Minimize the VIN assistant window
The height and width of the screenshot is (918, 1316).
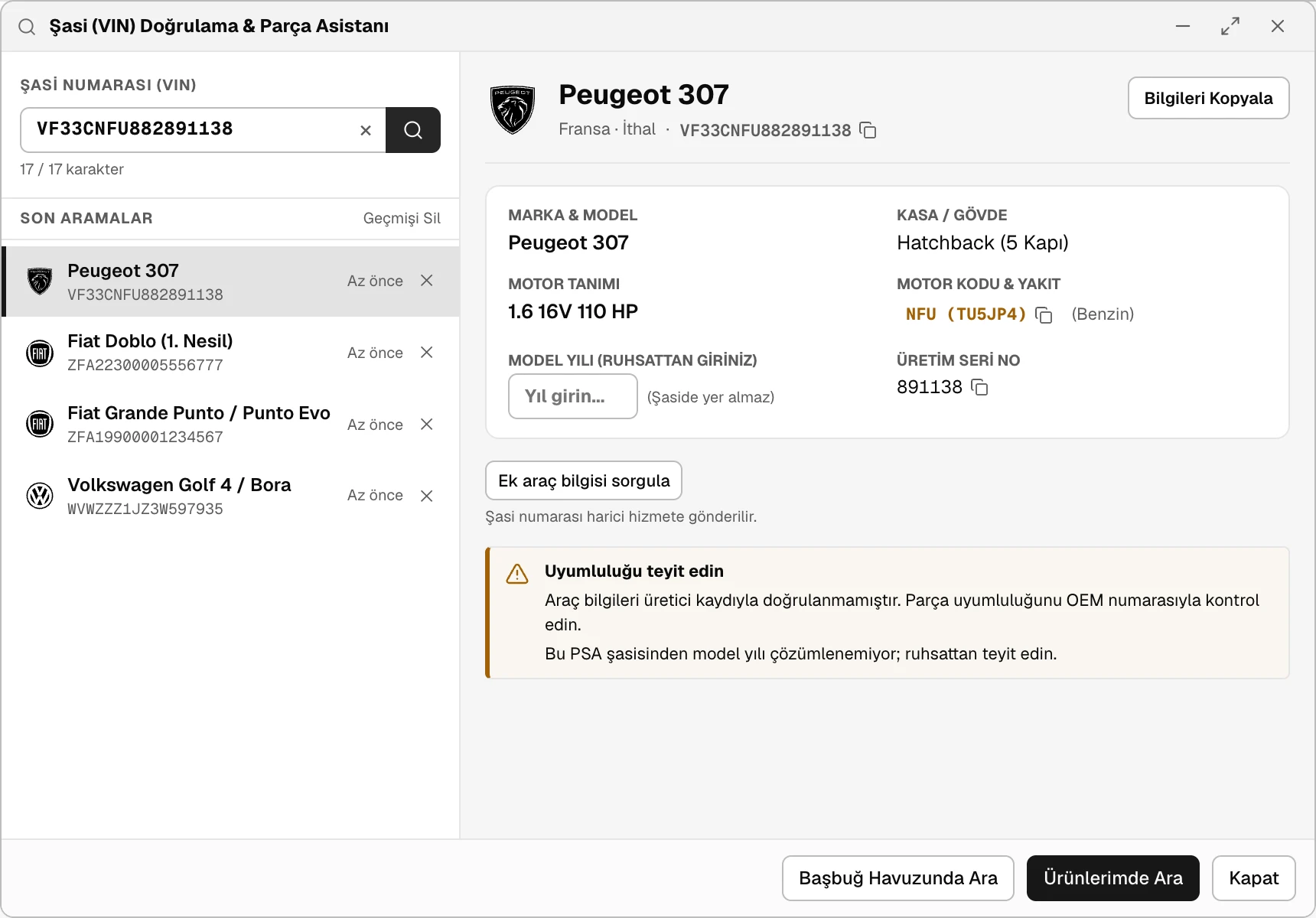coord(1183,26)
